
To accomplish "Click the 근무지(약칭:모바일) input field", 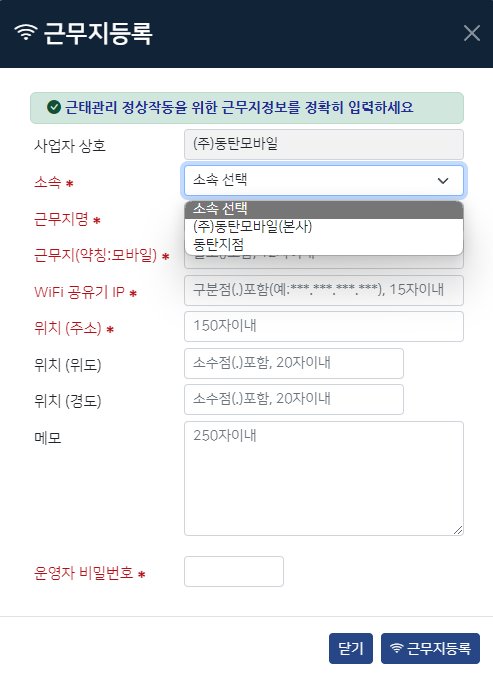I will click(324, 262).
